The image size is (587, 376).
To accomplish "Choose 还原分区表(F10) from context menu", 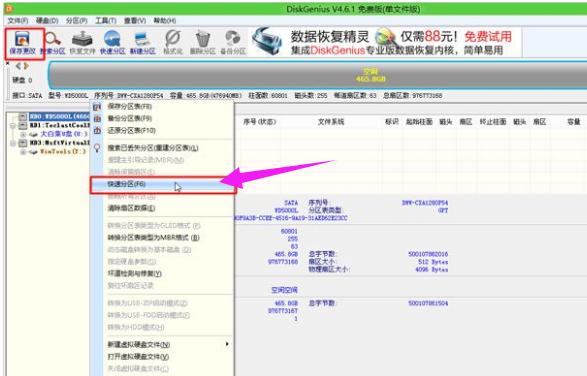I will 131,131.
